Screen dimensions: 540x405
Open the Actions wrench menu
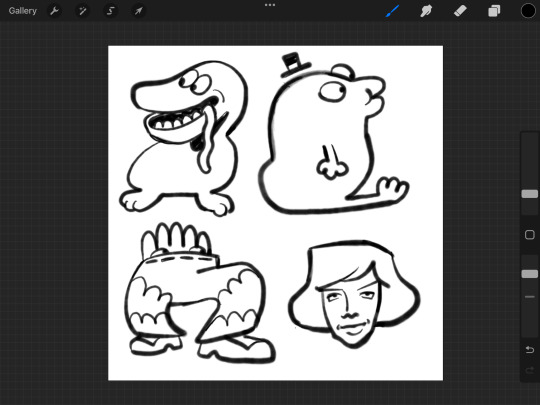coord(54,11)
